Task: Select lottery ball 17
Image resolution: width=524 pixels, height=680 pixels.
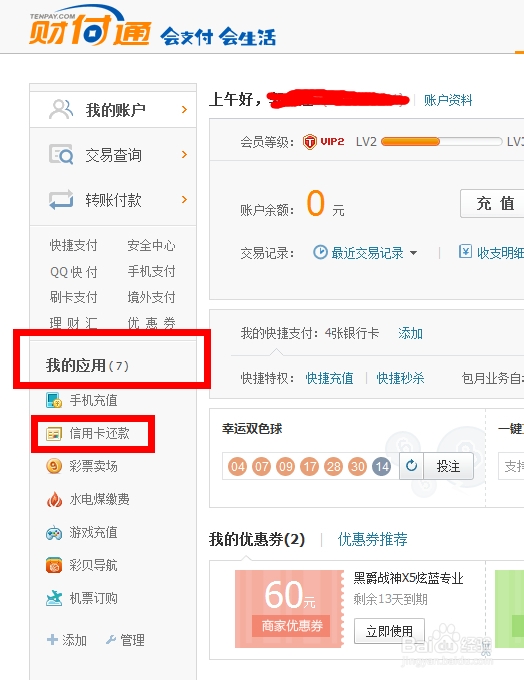Action: [x=310, y=467]
